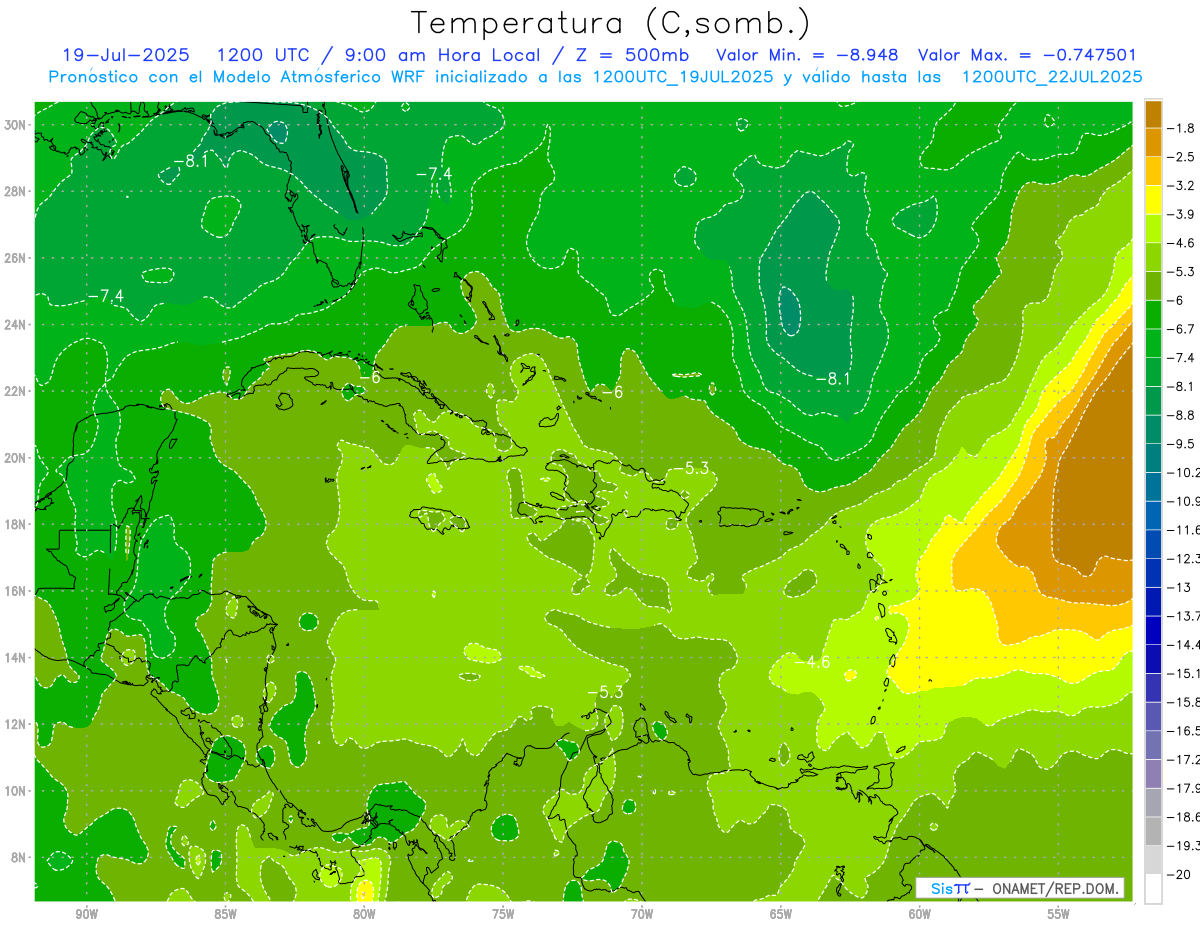1200x927 pixels.
Task: Pick the amber swatch between -2.5 and -3.2
Action: (1153, 171)
